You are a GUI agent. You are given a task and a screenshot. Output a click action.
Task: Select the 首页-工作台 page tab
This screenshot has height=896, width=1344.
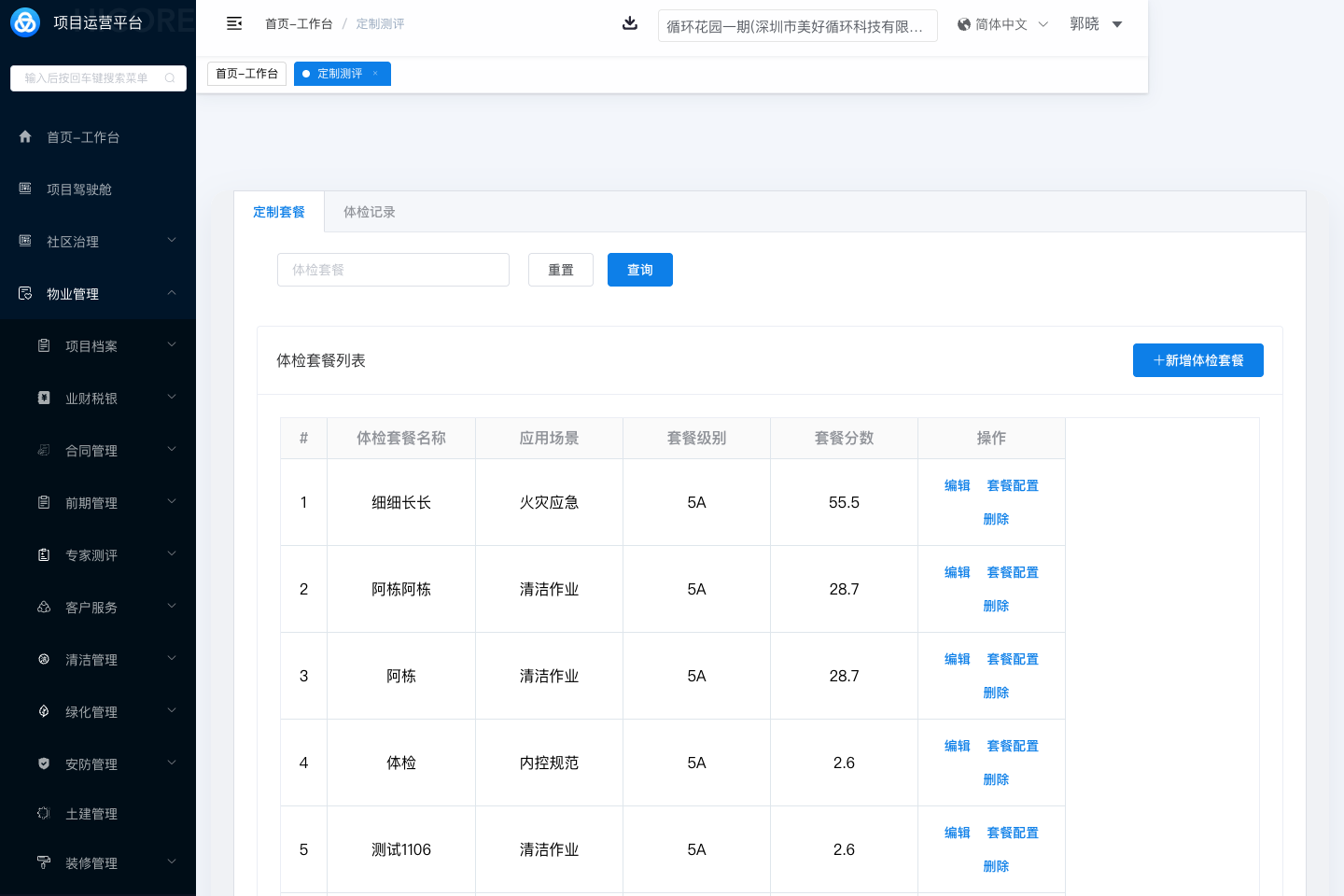246,74
